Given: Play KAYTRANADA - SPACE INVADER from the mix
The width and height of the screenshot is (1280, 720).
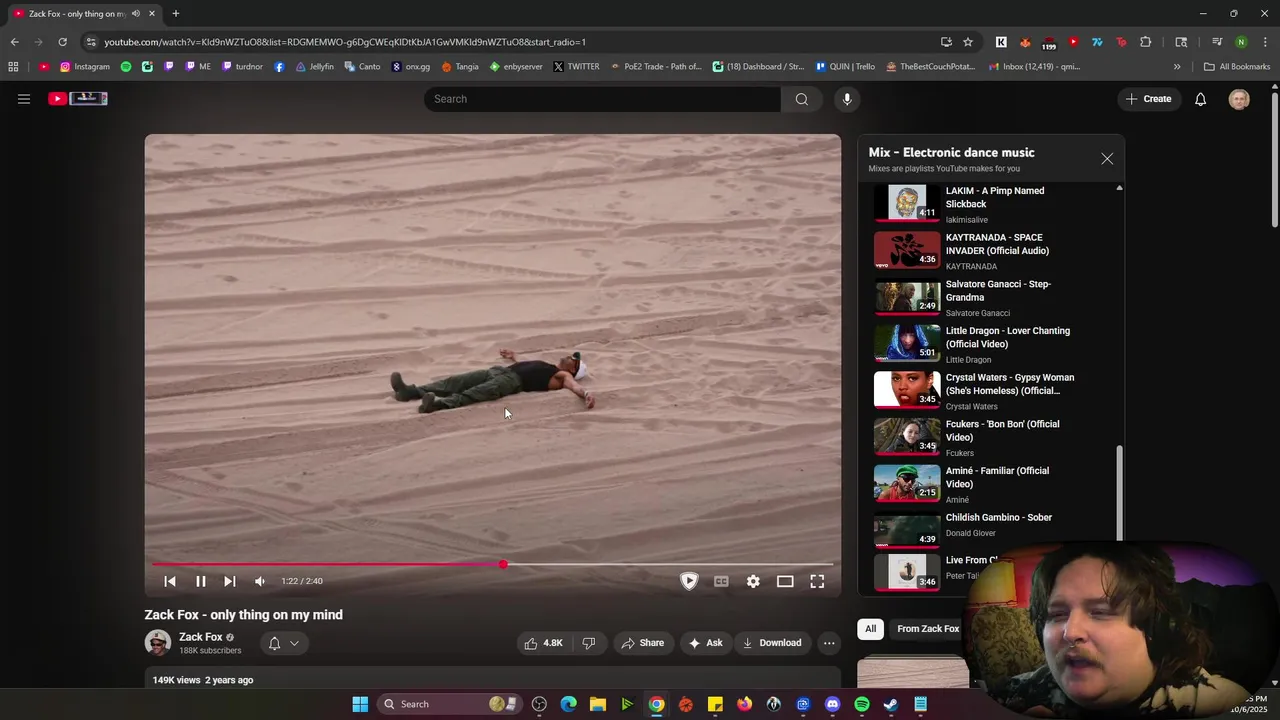Looking at the screenshot, I should pyautogui.click(x=994, y=250).
